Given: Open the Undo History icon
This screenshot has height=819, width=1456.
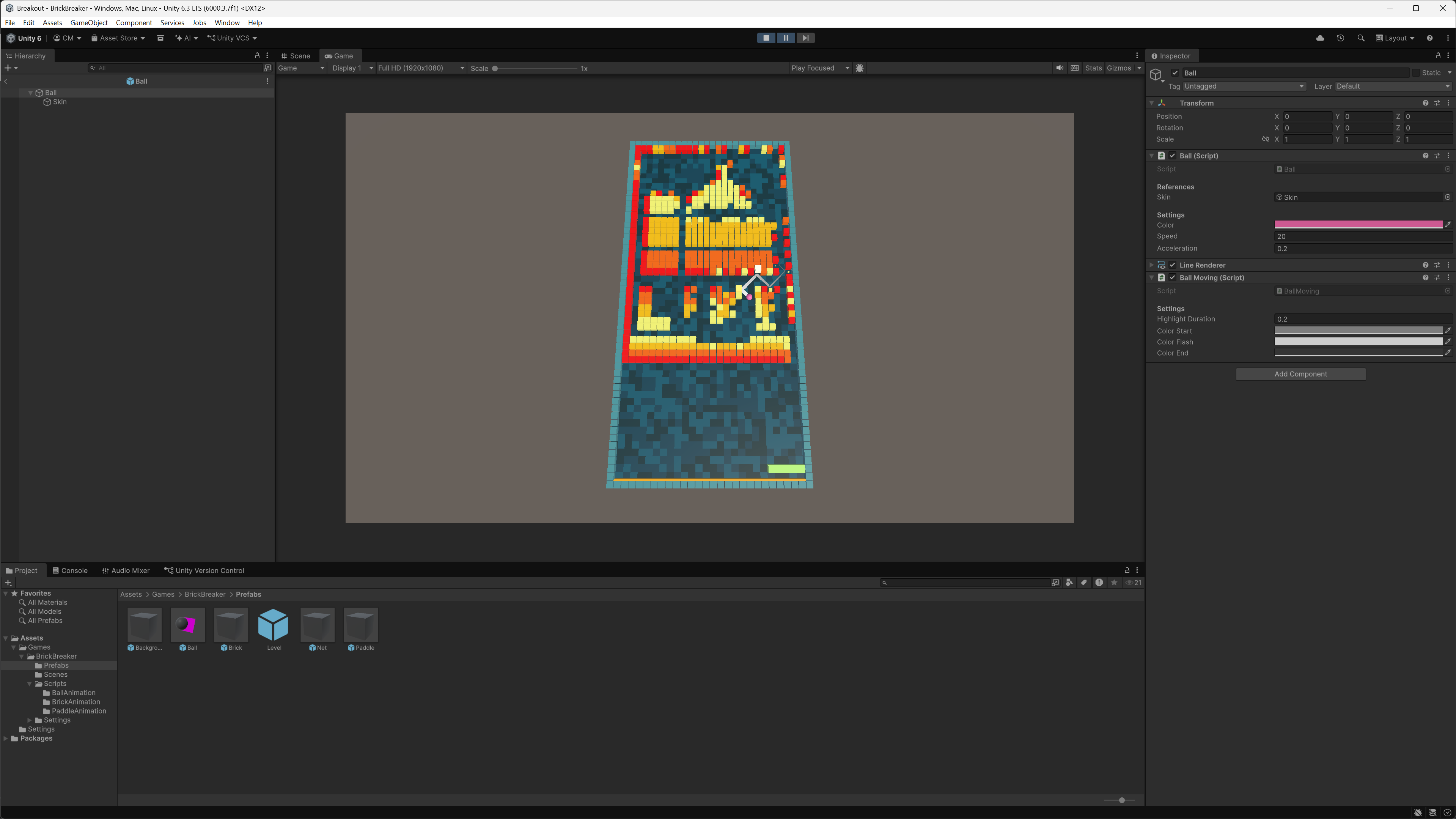Looking at the screenshot, I should point(1340,38).
